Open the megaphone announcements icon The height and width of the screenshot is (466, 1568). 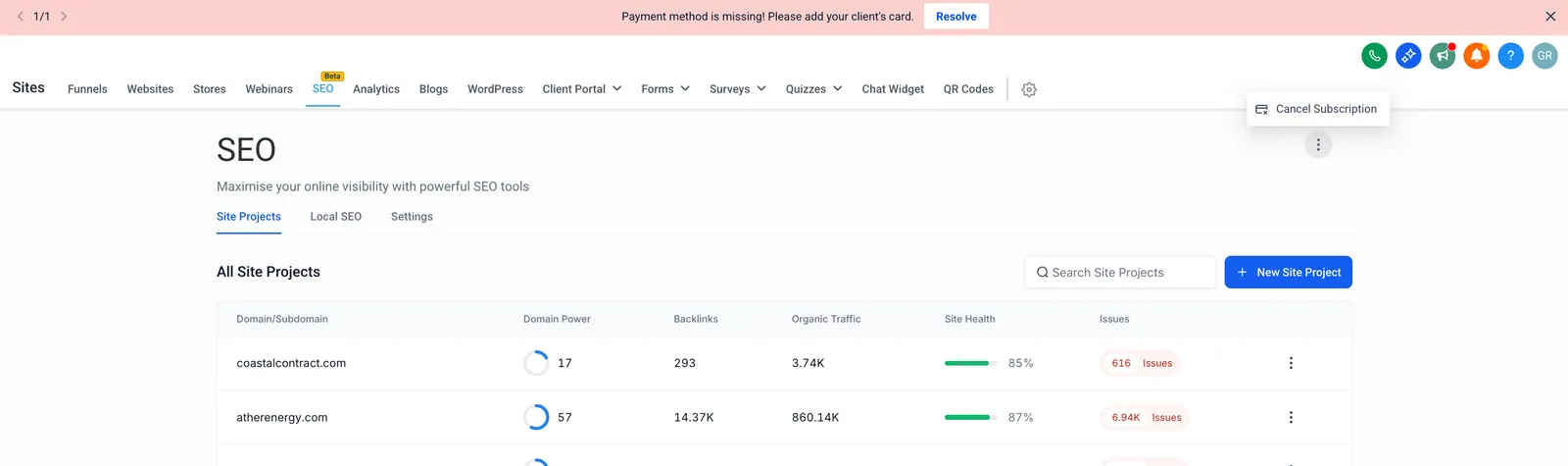click(x=1443, y=56)
